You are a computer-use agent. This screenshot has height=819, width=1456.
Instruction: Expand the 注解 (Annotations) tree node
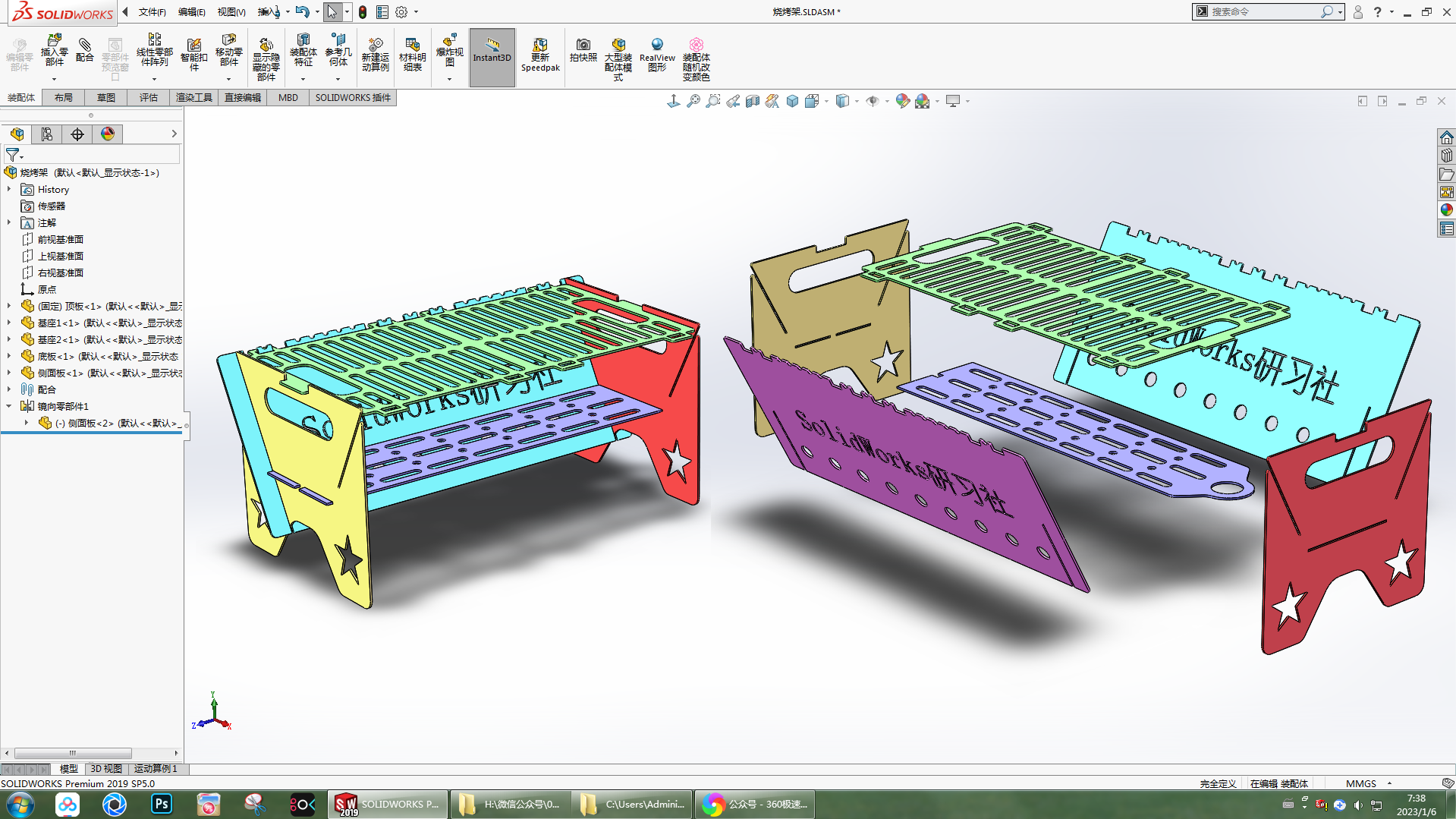click(x=9, y=222)
